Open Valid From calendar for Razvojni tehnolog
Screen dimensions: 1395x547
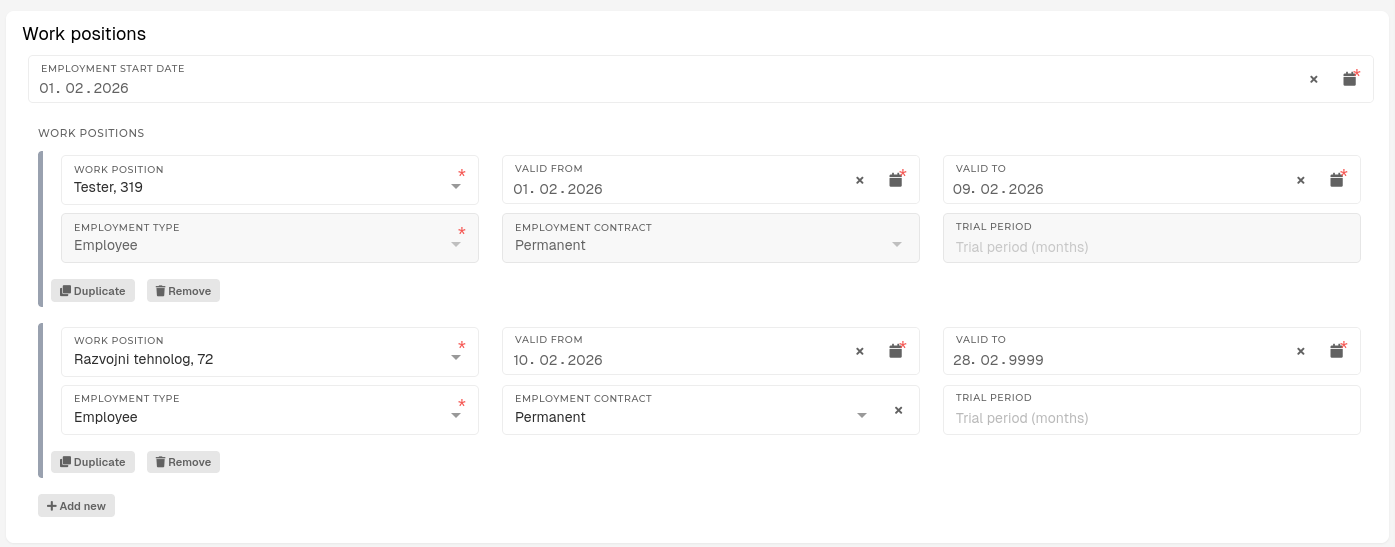896,351
